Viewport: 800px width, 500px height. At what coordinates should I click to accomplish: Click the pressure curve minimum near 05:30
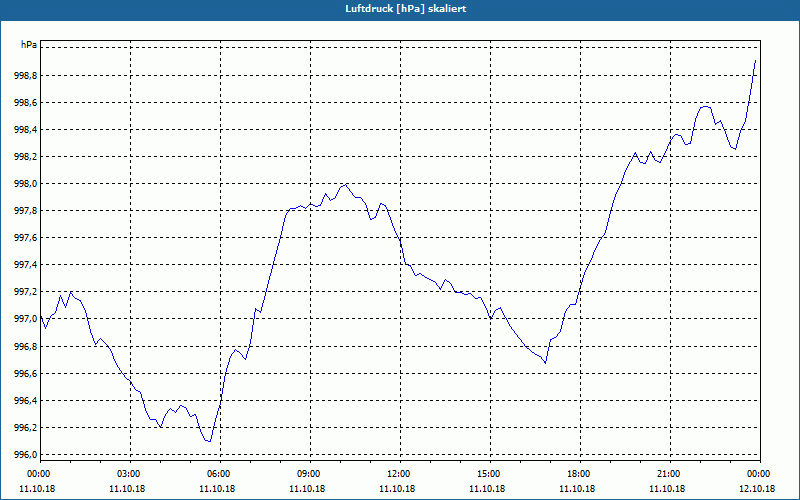tap(209, 441)
